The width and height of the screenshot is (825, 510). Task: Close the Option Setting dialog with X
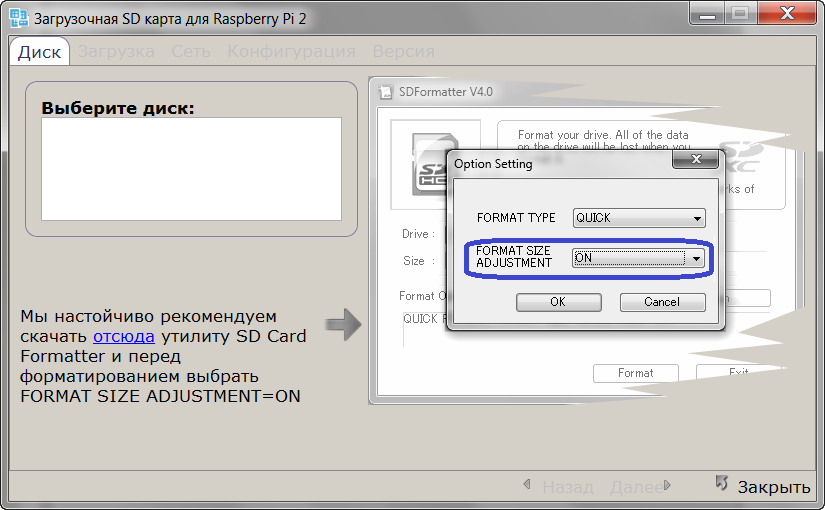point(694,160)
